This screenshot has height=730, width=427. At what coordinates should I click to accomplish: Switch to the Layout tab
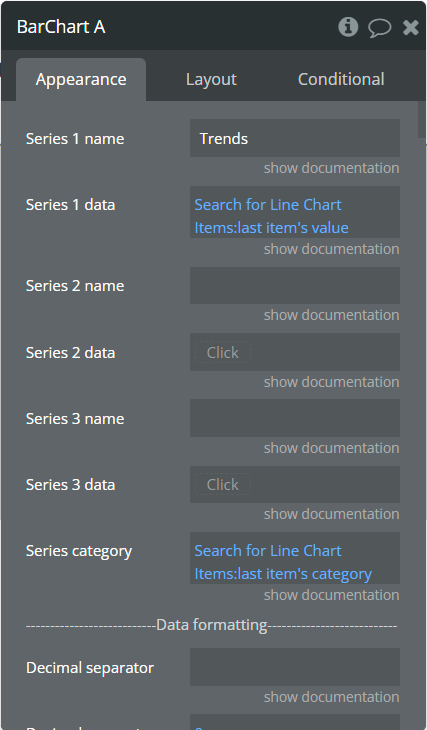(x=211, y=79)
